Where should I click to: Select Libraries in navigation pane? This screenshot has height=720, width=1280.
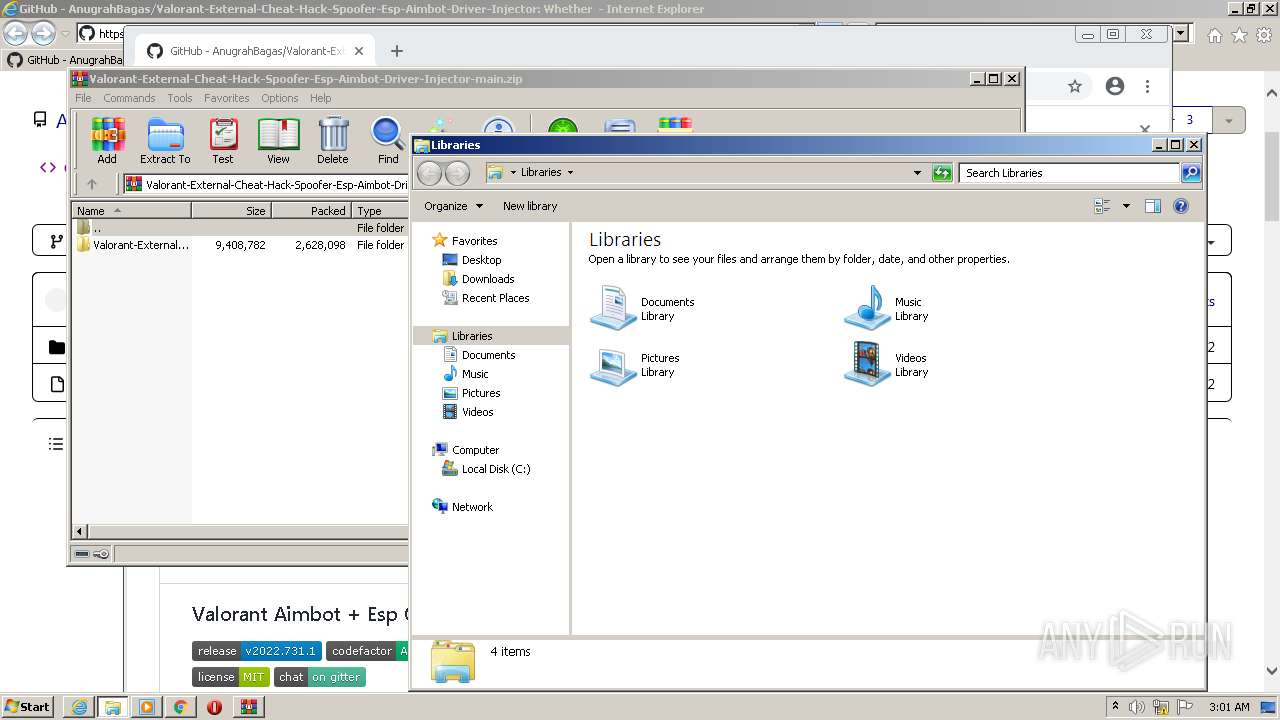point(471,336)
